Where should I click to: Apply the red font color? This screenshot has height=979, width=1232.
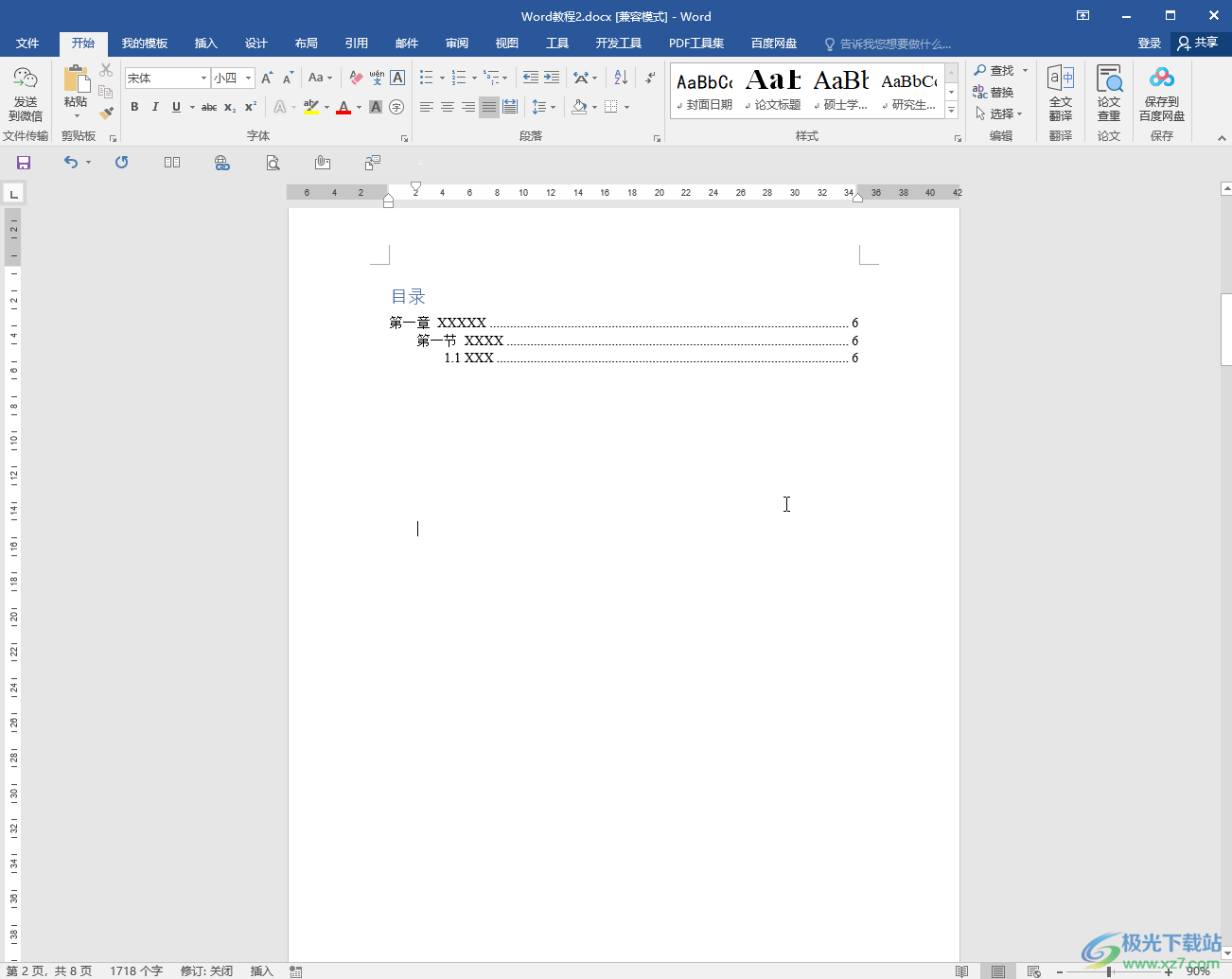pyautogui.click(x=343, y=107)
